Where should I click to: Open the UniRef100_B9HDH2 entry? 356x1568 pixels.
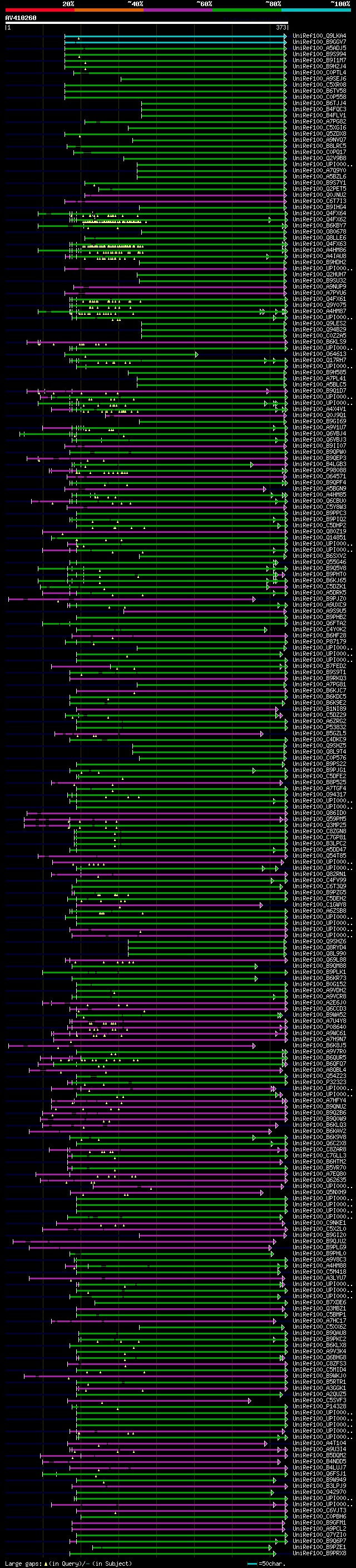(319, 263)
